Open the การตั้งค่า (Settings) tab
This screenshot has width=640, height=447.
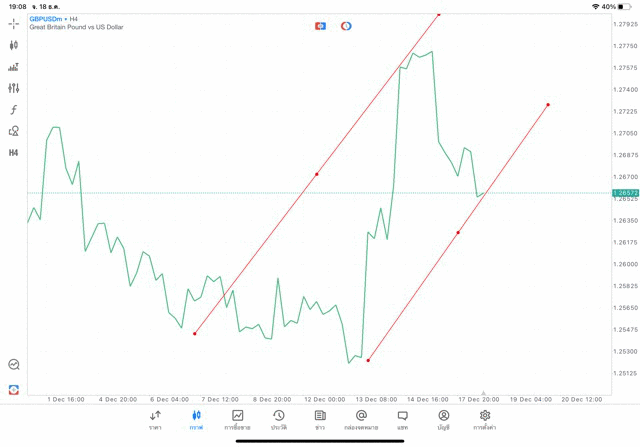tap(485, 419)
